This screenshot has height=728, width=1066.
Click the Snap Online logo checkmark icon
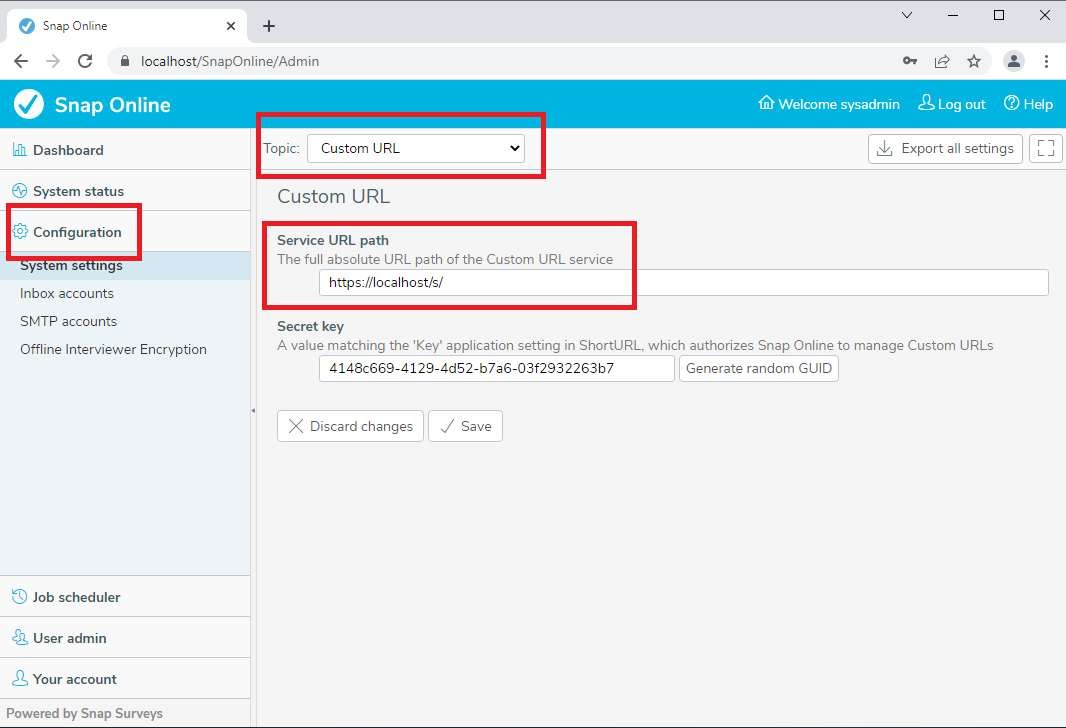(29, 104)
